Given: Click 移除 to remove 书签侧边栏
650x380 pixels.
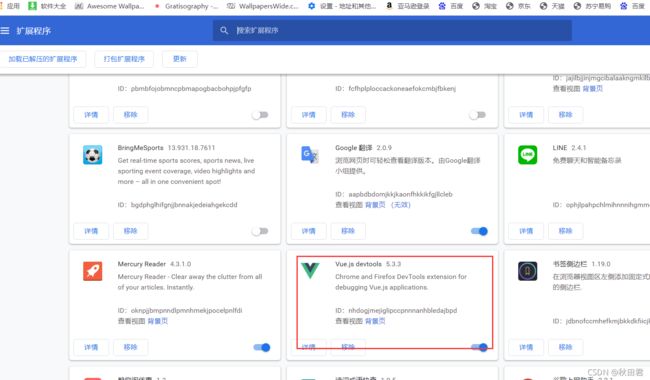Looking at the screenshot, I should pos(565,347).
